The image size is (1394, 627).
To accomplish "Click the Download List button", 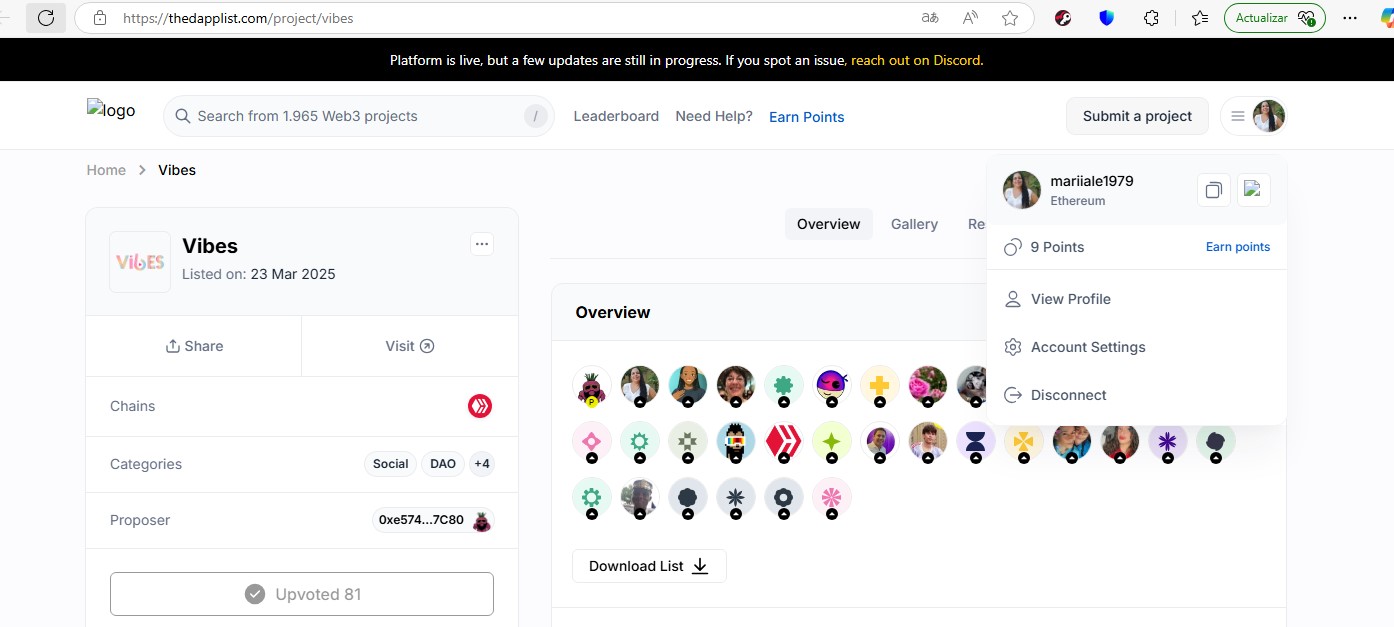I will 649,566.
